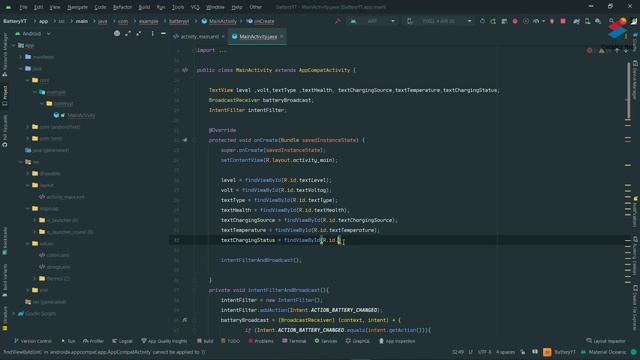Open the Terminal tool window
Screen dimensions: 640x360
tap(294, 341)
